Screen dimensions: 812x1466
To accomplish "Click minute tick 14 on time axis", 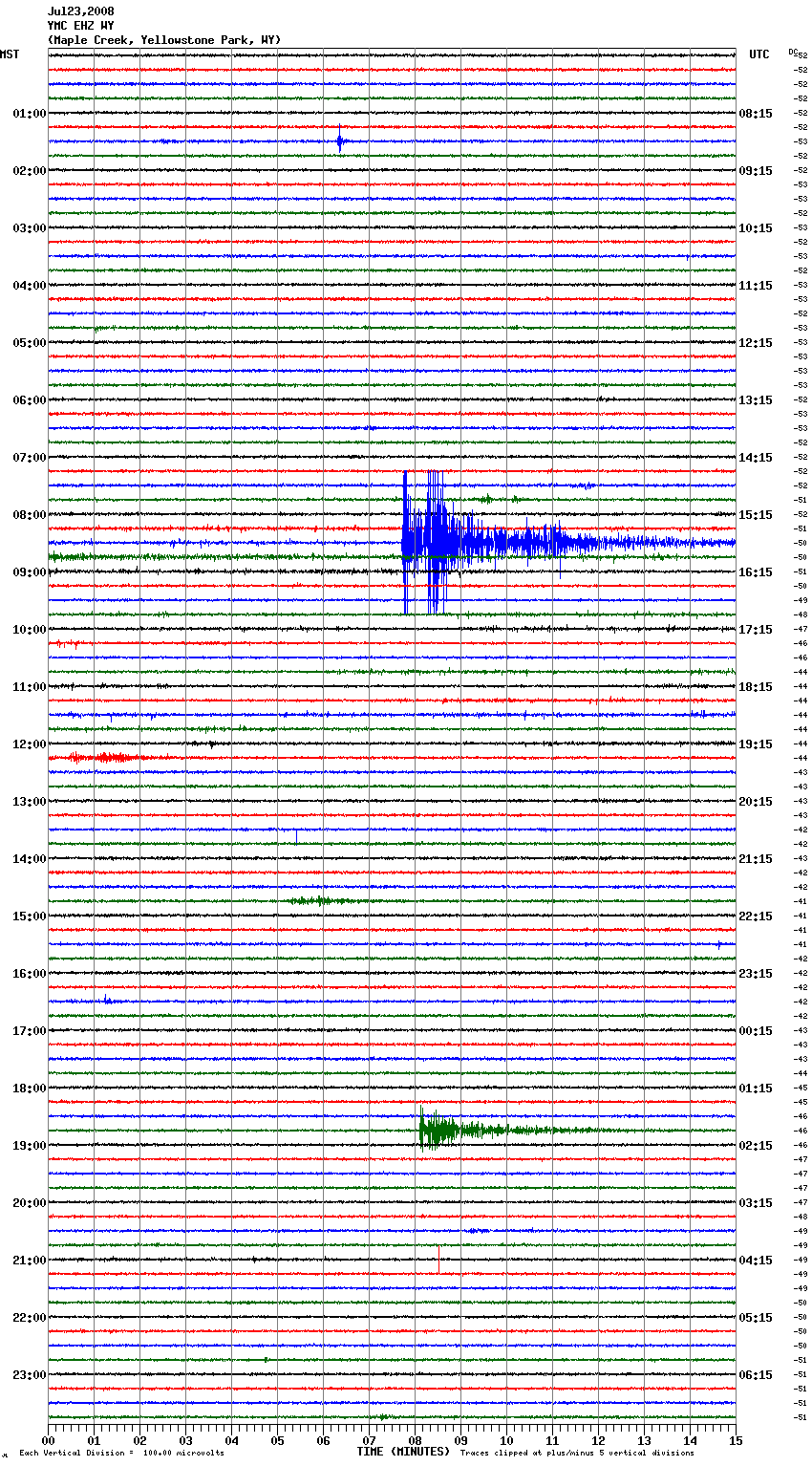I will (x=691, y=1441).
